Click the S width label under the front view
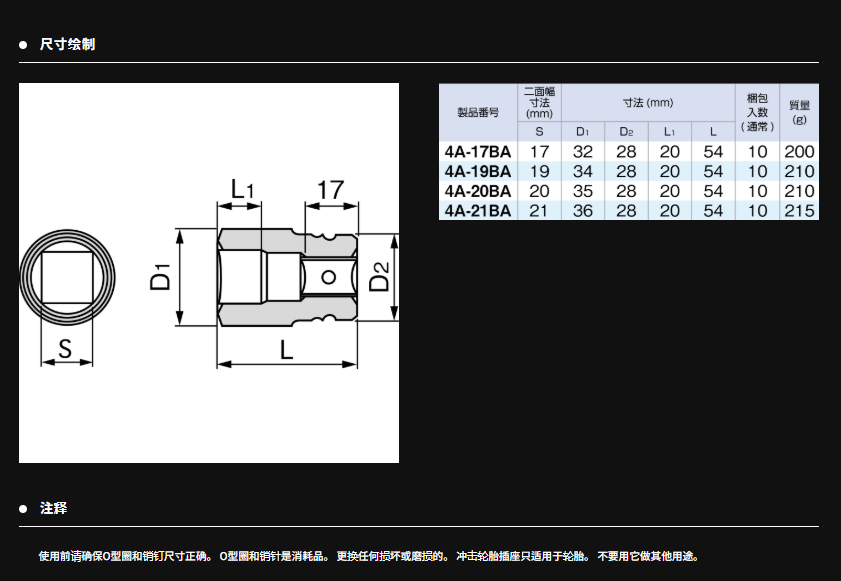This screenshot has height=581, width=841. point(65,350)
